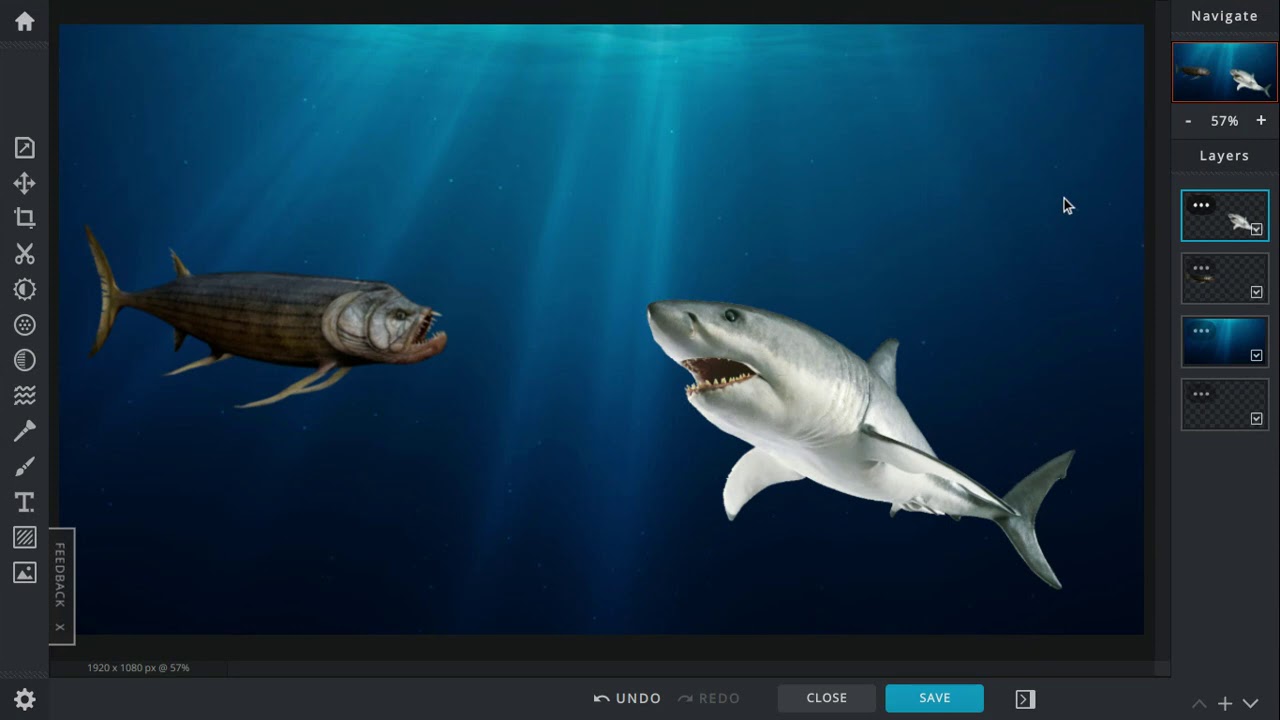1280x720 pixels.
Task: Click the Navigate preview thumbnail
Action: click(x=1225, y=71)
